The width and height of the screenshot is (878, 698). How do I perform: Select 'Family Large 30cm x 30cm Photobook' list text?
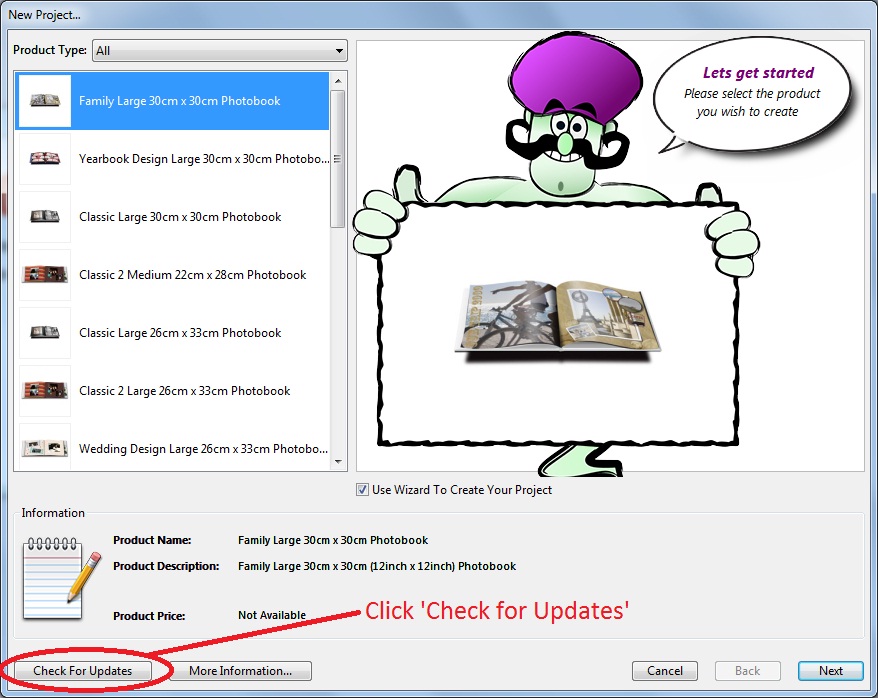pyautogui.click(x=180, y=101)
